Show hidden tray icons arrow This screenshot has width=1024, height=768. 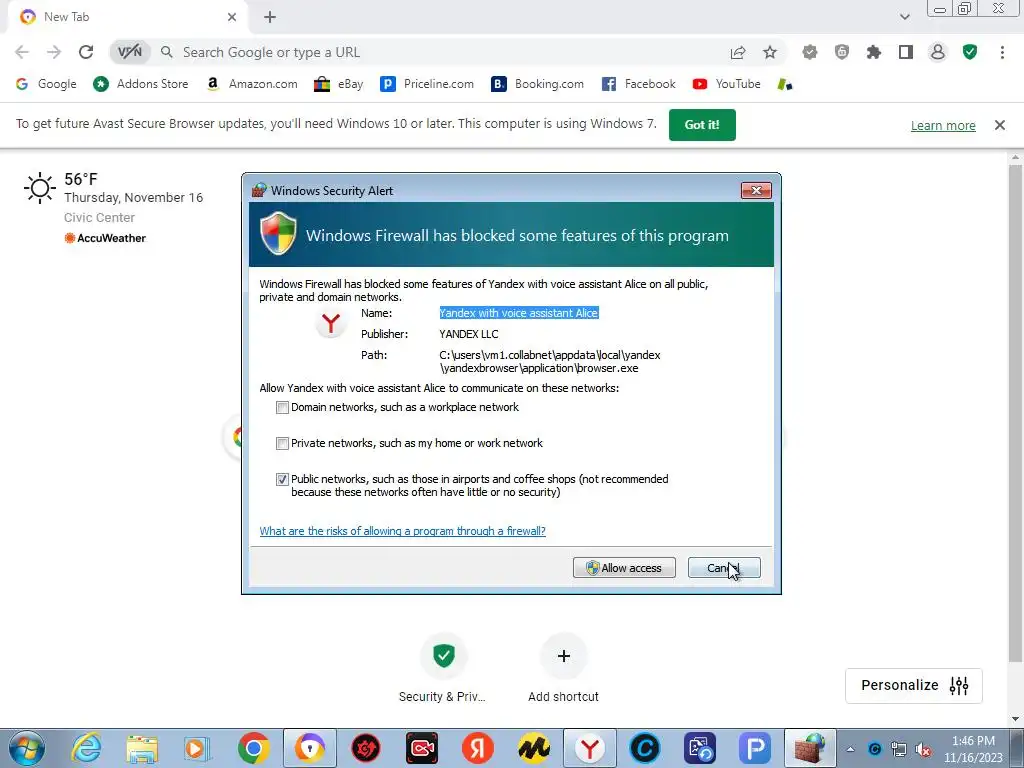pos(850,749)
